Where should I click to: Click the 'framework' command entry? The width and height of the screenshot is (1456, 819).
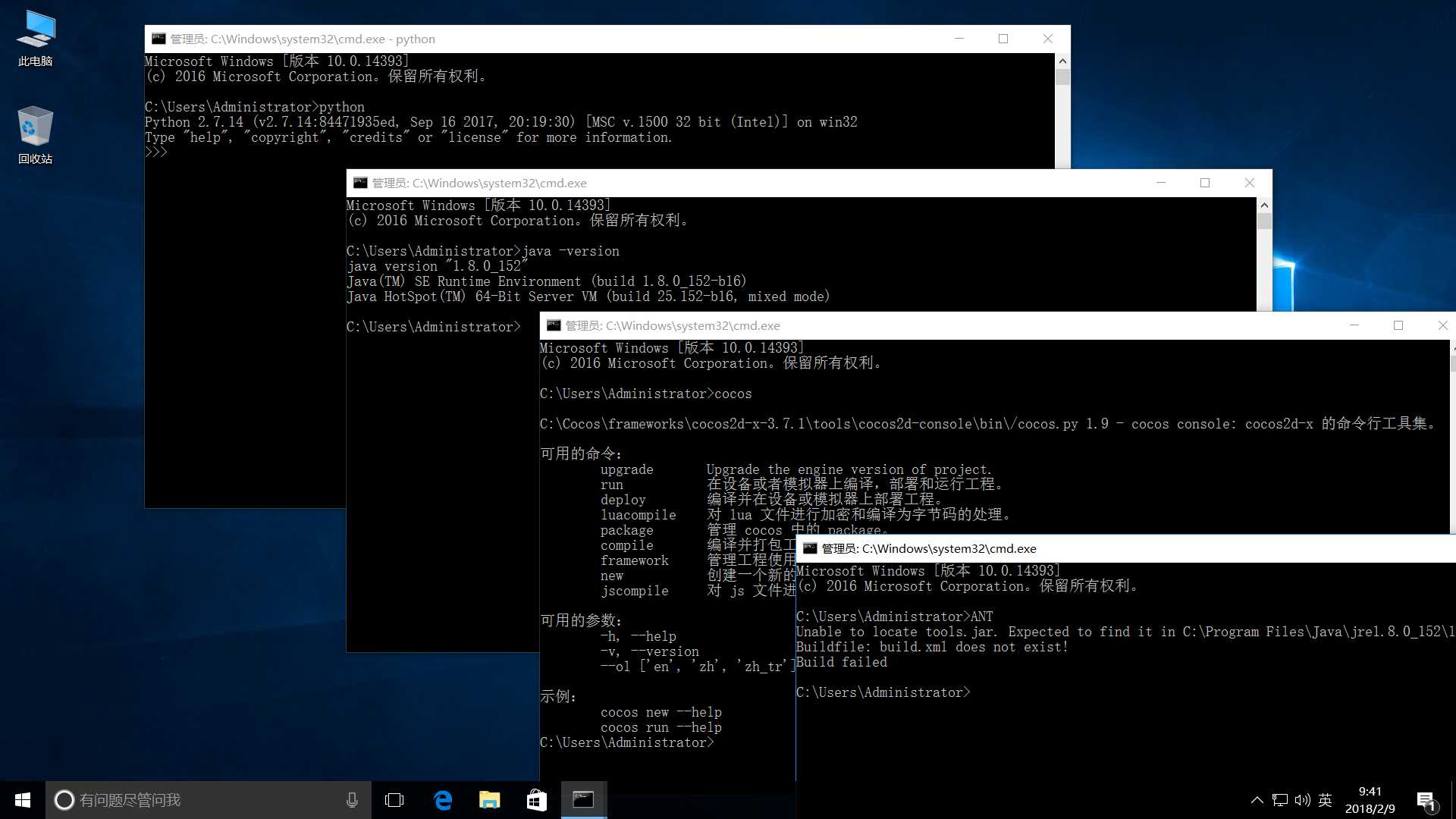click(635, 560)
